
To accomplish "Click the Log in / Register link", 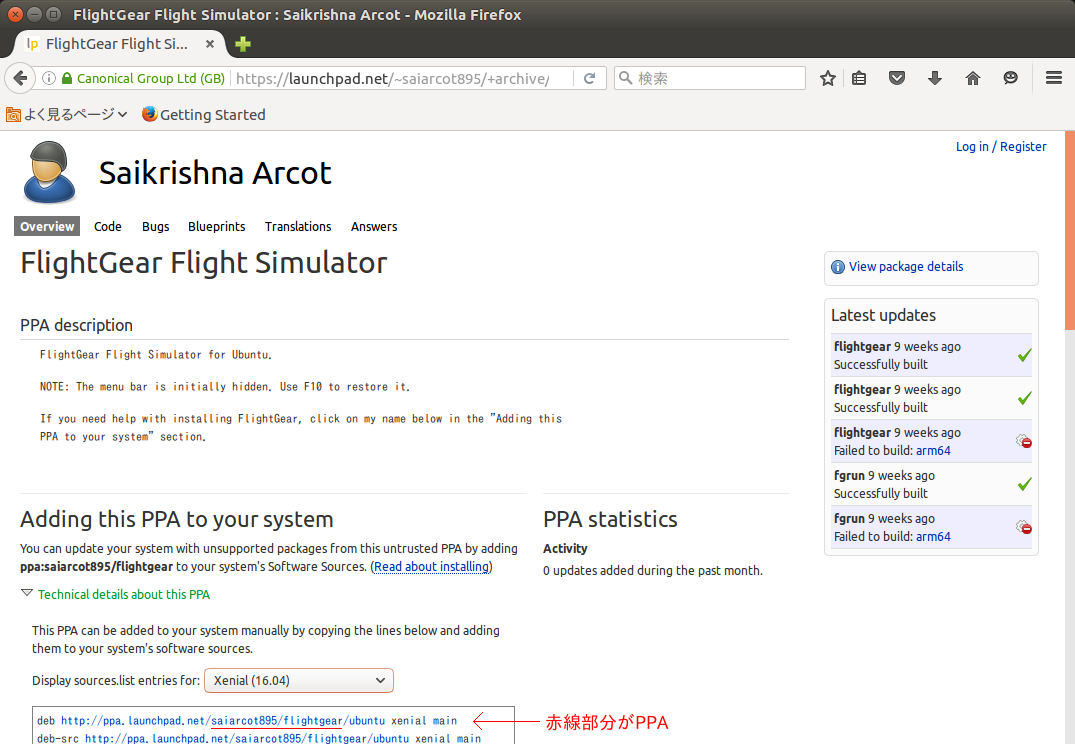I will 1001,147.
